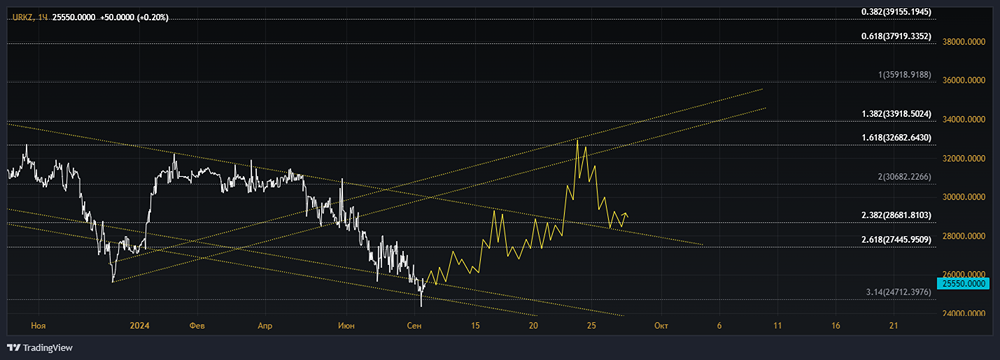Click the Апр label on time axis
Image resolution: width=1000 pixels, height=360 pixels.
[265, 326]
